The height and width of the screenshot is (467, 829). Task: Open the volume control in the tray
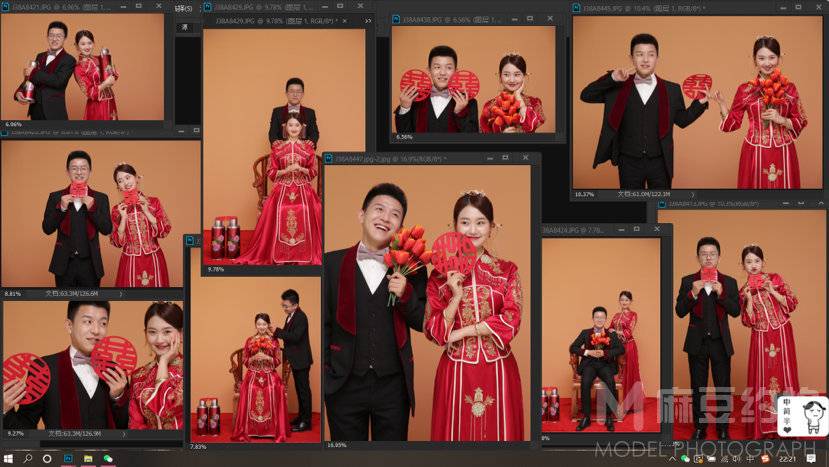[x=737, y=459]
